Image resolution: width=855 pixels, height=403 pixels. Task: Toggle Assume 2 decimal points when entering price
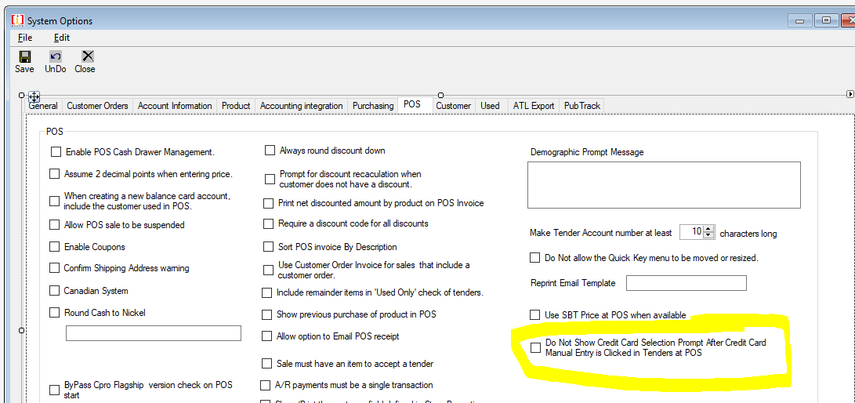coord(54,174)
